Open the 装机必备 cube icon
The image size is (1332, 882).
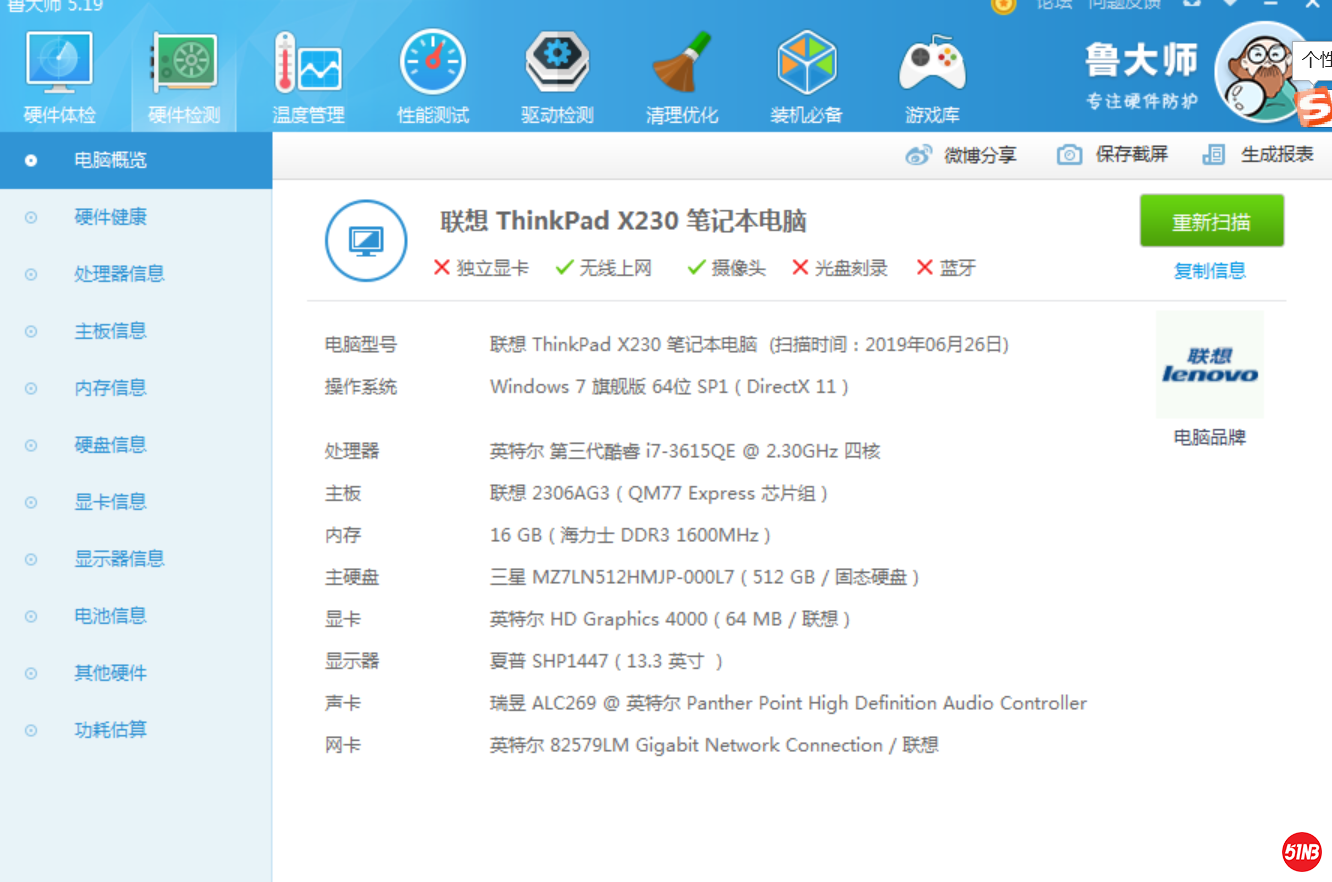[x=806, y=65]
